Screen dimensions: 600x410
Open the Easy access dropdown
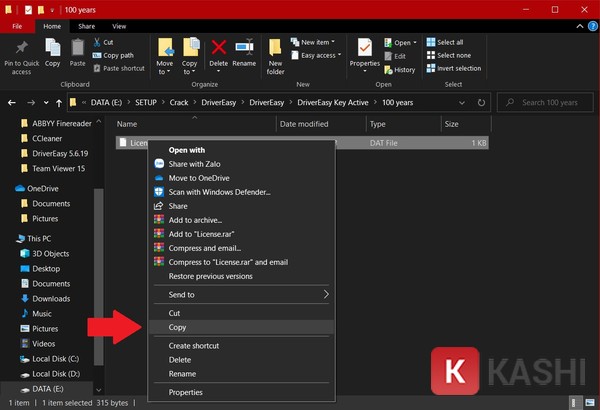(x=316, y=56)
